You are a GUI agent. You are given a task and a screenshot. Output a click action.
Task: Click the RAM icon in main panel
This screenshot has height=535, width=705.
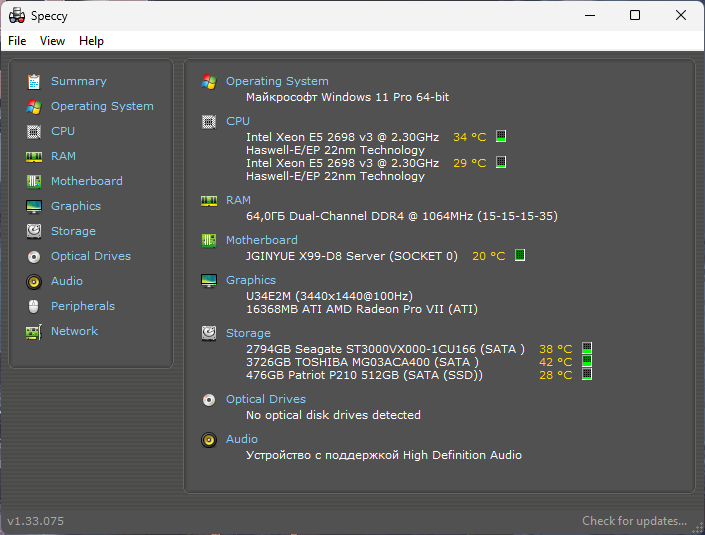tap(209, 201)
